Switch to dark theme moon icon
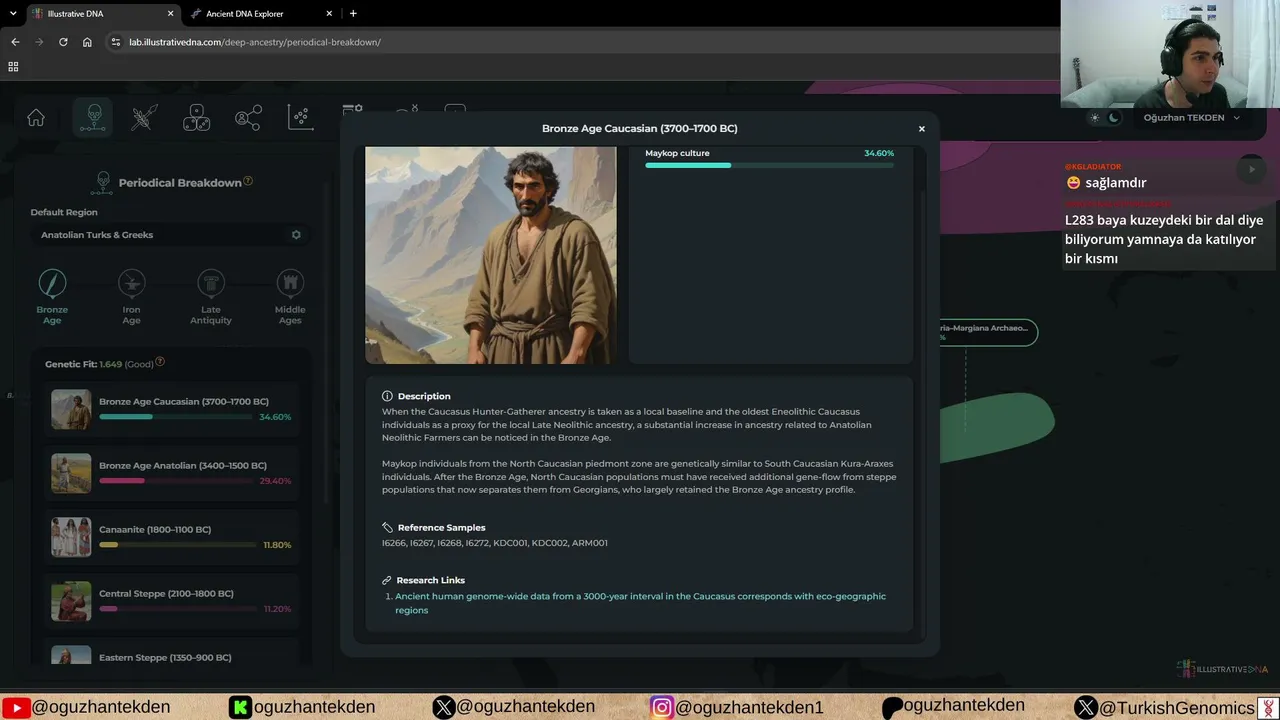Viewport: 1280px width, 720px height. (1114, 118)
